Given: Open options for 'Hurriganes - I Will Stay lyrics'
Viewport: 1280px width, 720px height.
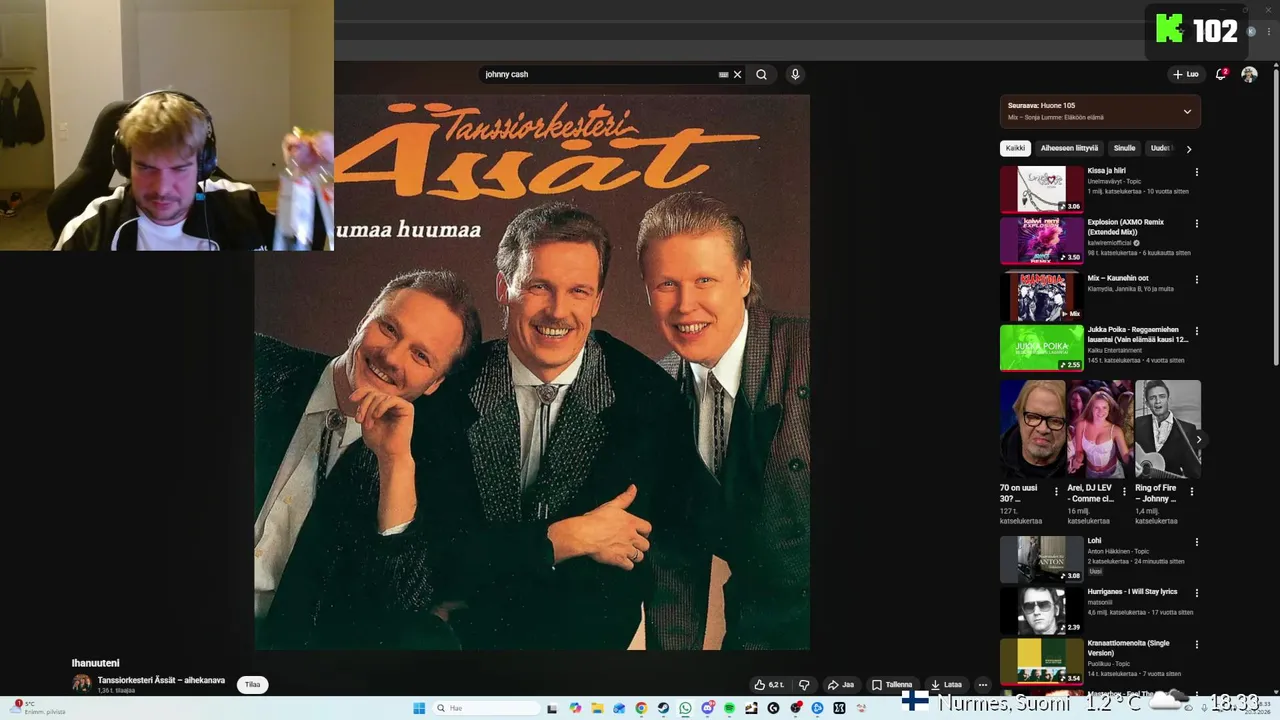Looking at the screenshot, I should coord(1196,593).
